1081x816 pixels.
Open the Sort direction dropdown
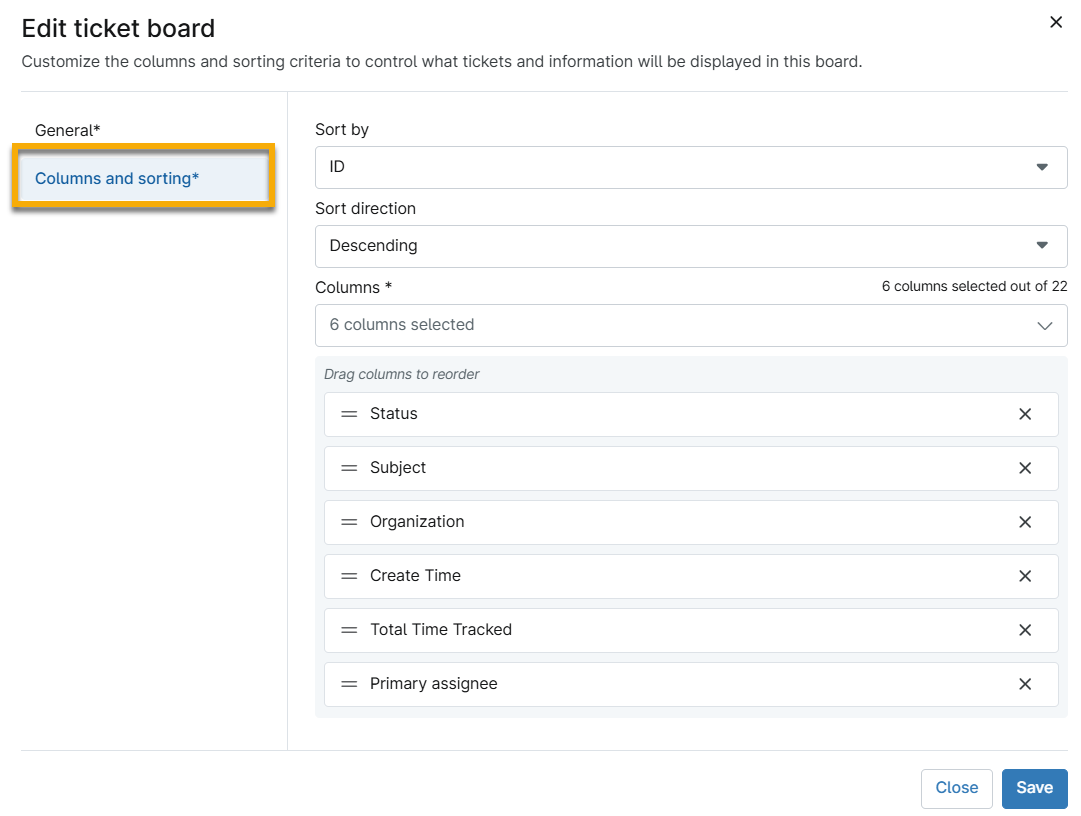coord(690,246)
